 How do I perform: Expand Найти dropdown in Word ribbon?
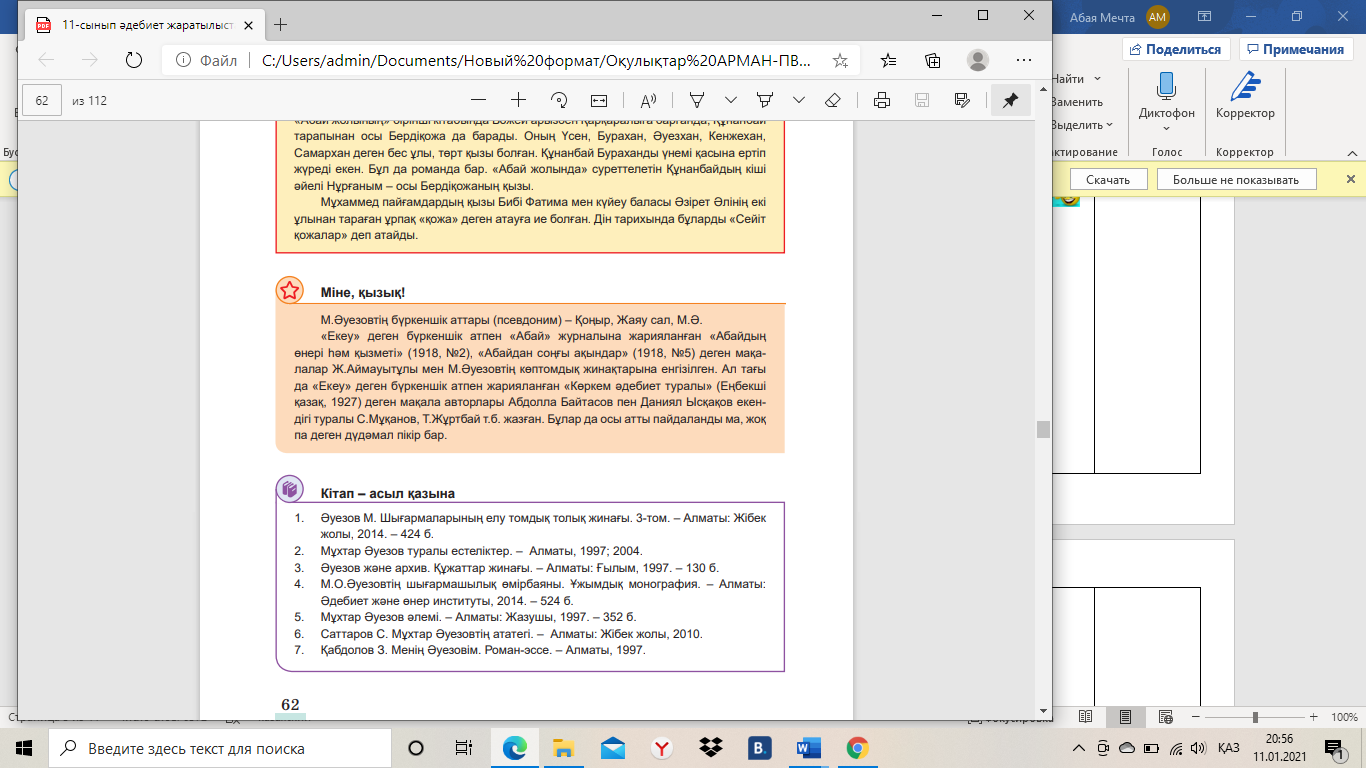(x=1097, y=79)
